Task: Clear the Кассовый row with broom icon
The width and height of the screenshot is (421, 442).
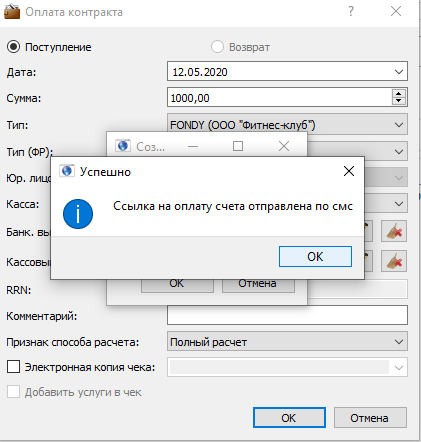Action: pyautogui.click(x=394, y=261)
